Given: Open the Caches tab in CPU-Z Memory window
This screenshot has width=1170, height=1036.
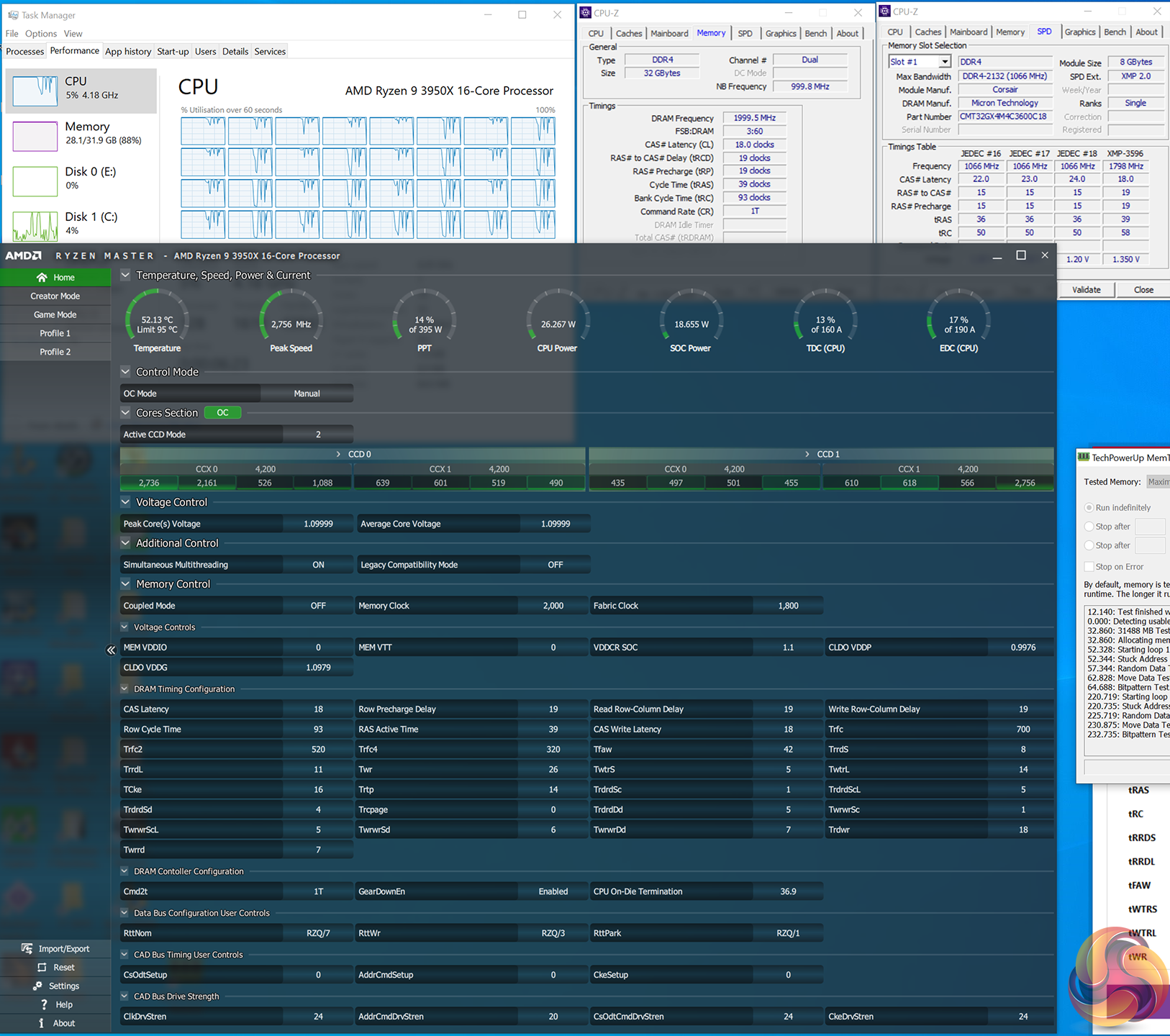Looking at the screenshot, I should (628, 33).
